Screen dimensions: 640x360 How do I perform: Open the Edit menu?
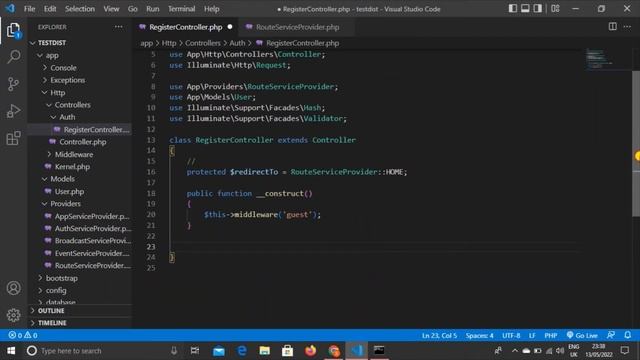click(50, 9)
